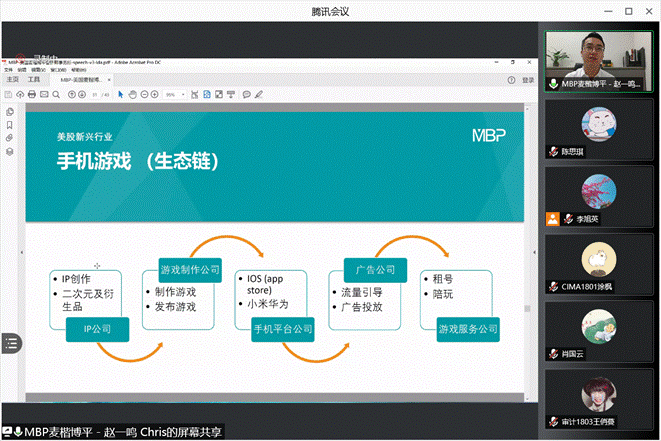
Task: Open the page thumbnails panel icon
Action: [9, 112]
